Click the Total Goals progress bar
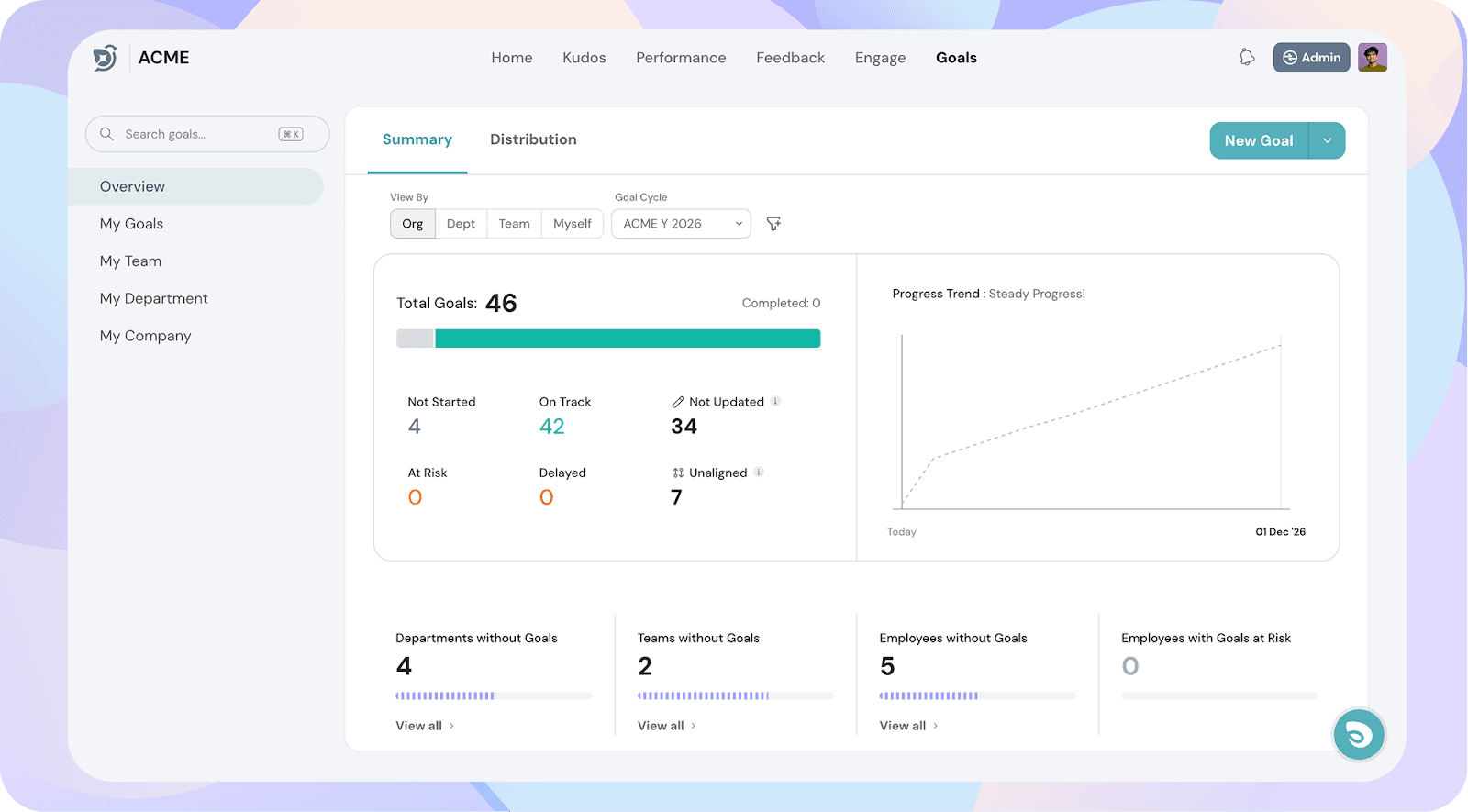 (608, 339)
